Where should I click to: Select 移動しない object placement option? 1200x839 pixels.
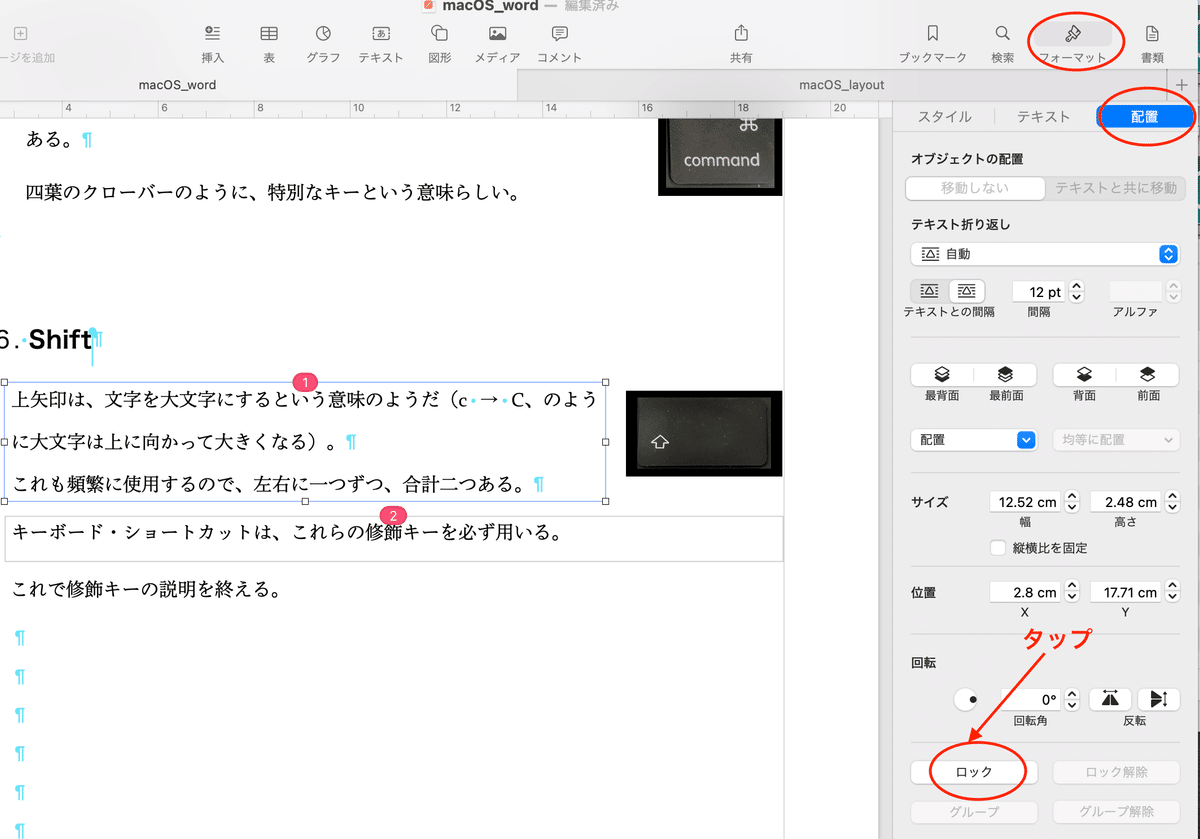pyautogui.click(x=975, y=188)
